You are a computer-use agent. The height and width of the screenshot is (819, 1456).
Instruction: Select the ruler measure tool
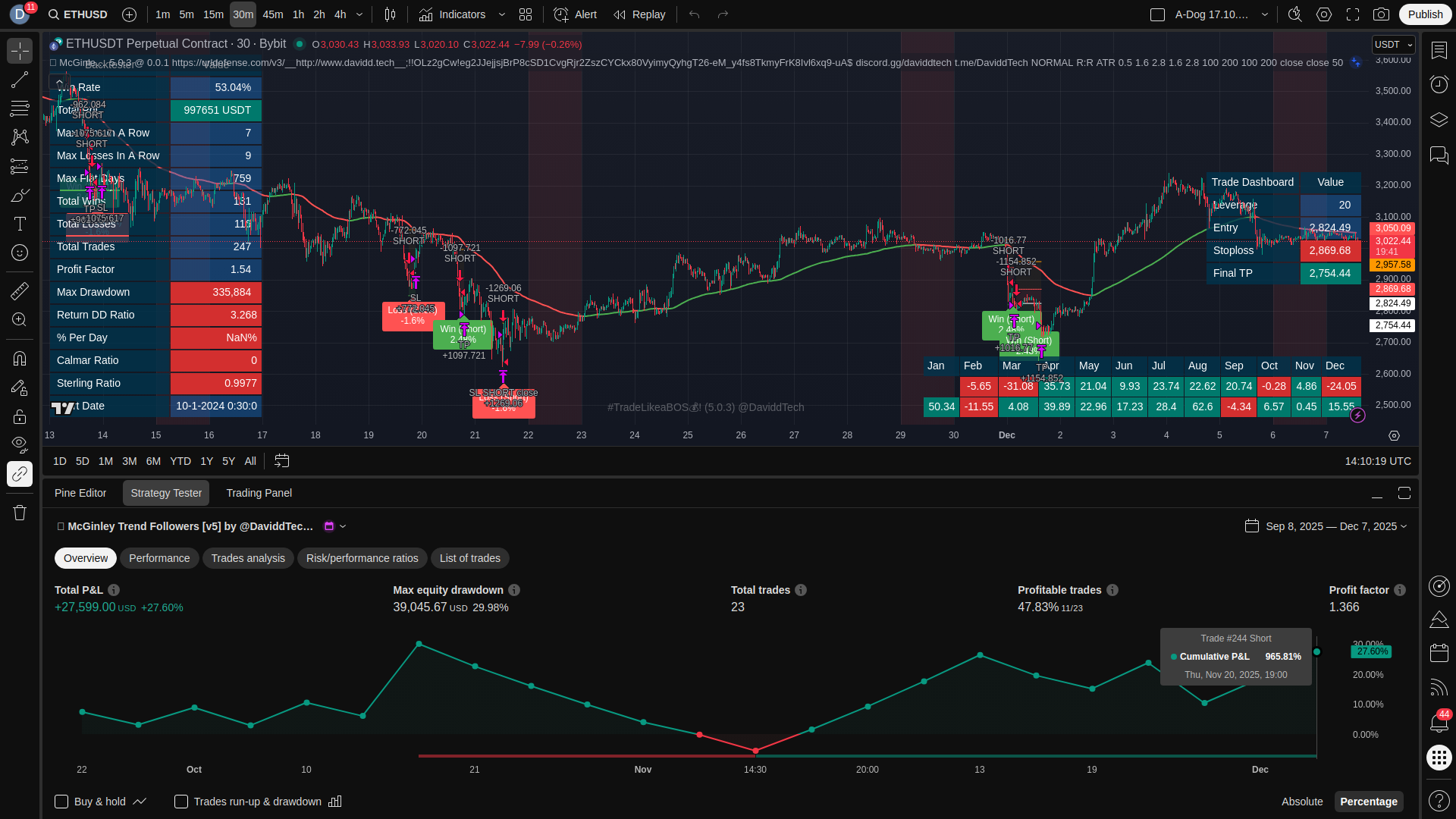[20, 291]
